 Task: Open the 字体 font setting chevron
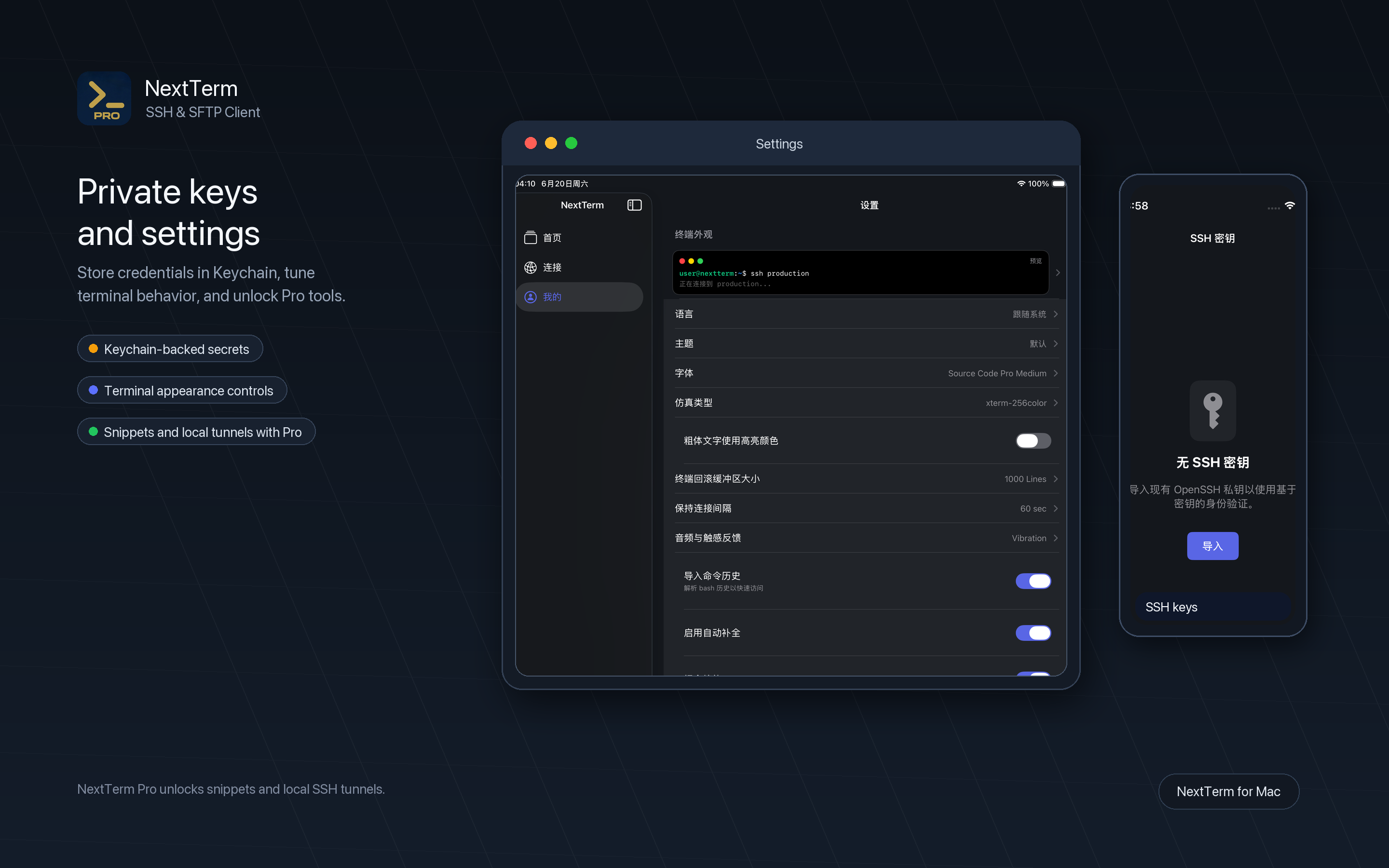point(1056,373)
